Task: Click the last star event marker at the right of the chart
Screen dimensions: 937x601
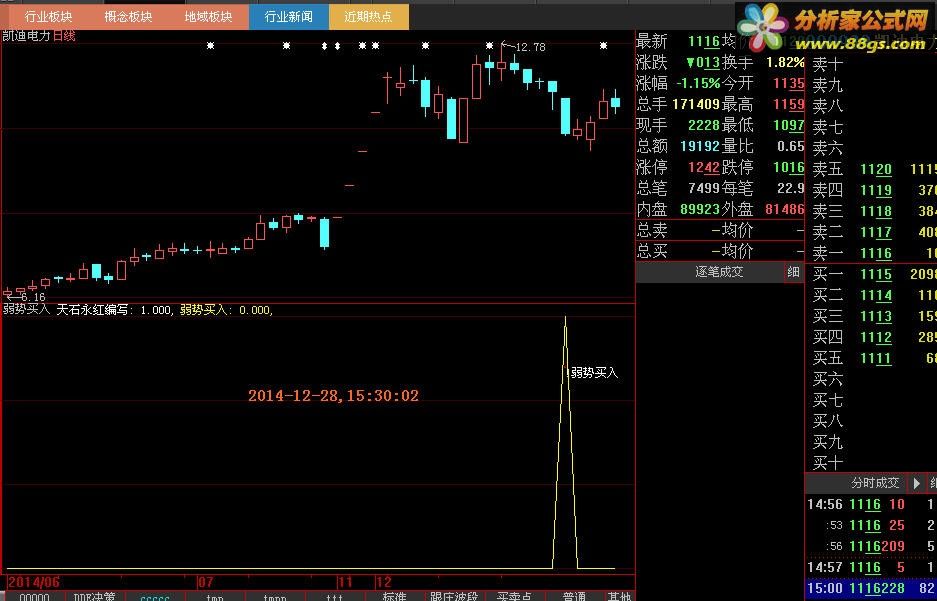Action: pyautogui.click(x=604, y=45)
